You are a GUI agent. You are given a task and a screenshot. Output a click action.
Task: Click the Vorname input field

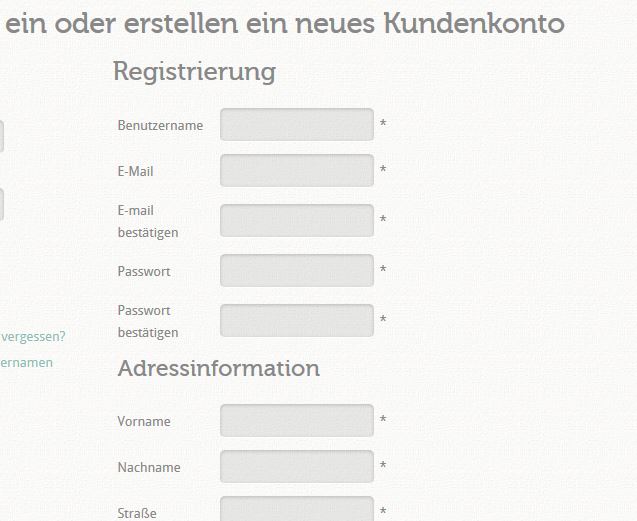click(296, 421)
